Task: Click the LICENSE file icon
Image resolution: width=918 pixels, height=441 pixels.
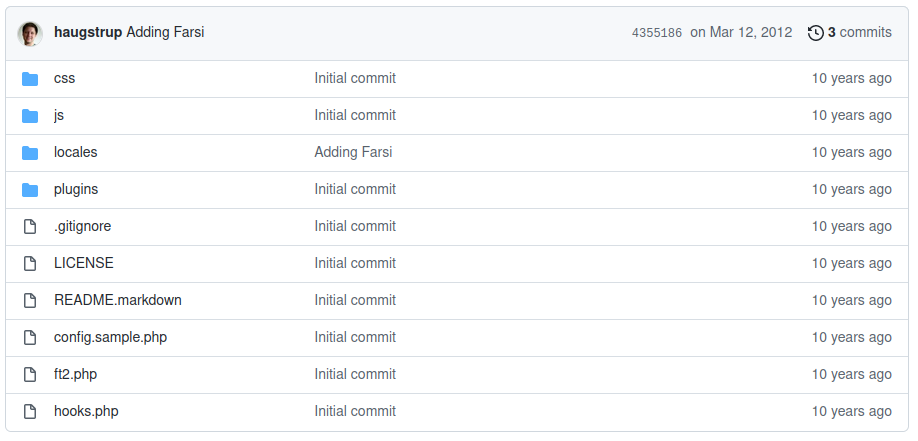Action: (x=30, y=264)
